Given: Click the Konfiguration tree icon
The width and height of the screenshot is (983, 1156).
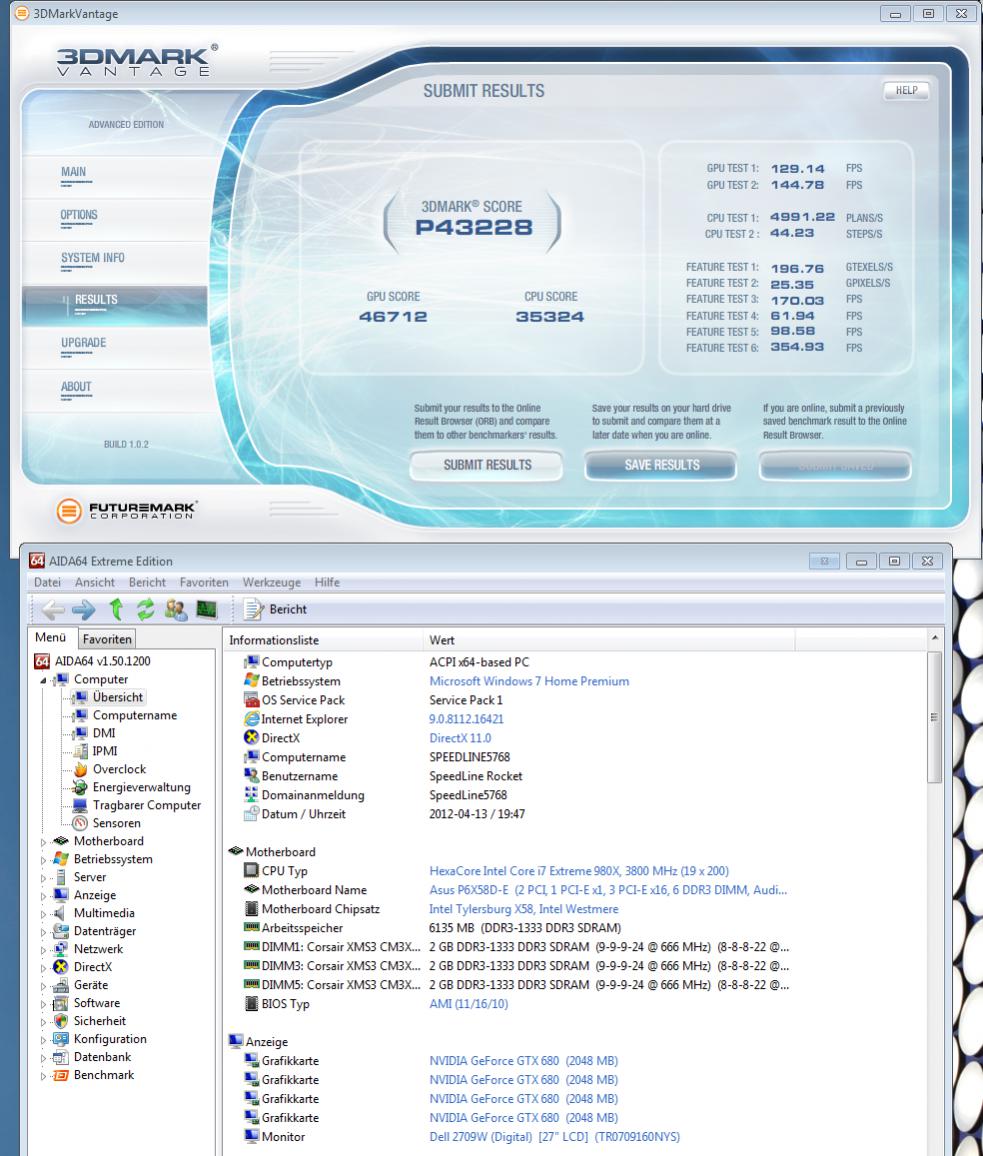Looking at the screenshot, I should tap(61, 1039).
